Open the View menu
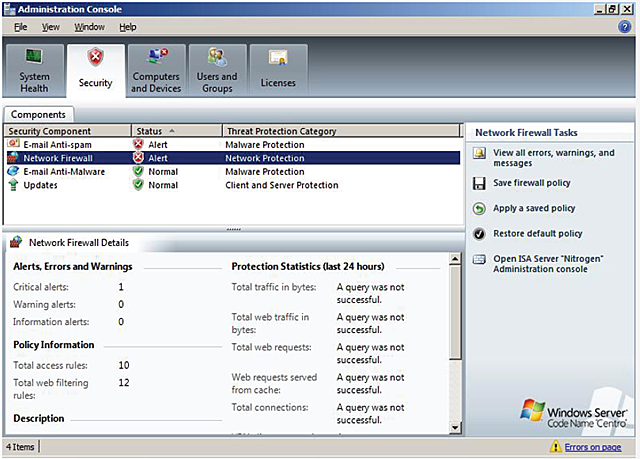The width and height of the screenshot is (640, 459). (51, 27)
